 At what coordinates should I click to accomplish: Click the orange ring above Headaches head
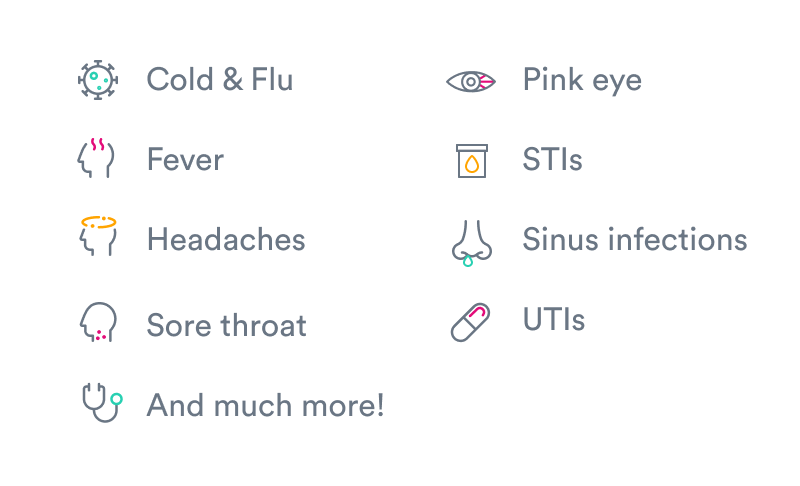pyautogui.click(x=98, y=221)
